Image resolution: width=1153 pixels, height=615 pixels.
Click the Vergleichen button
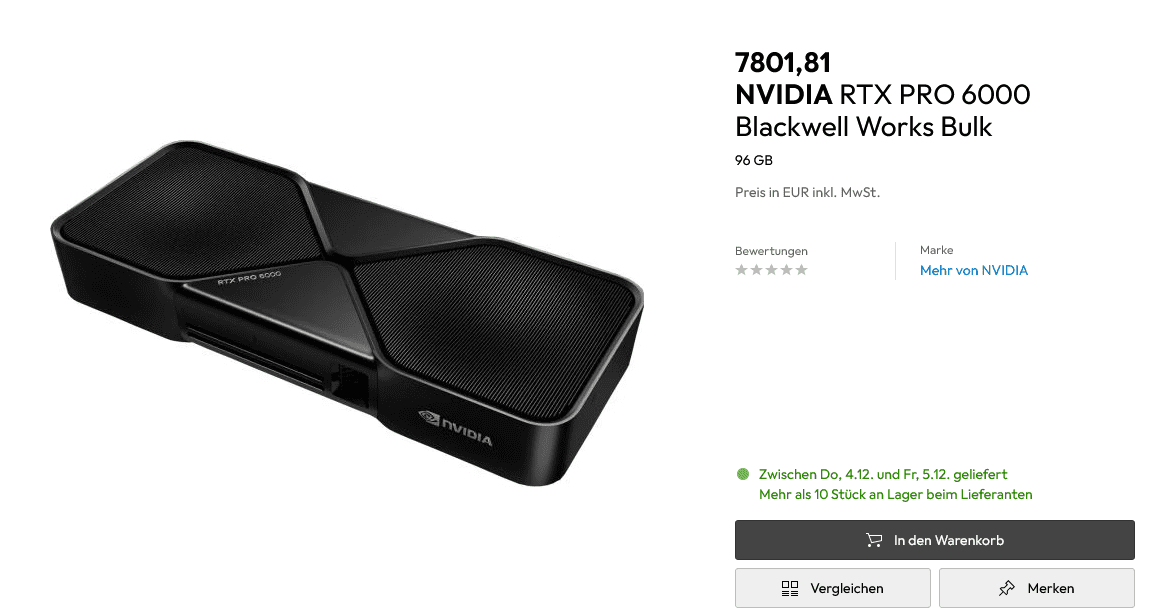click(x=832, y=589)
